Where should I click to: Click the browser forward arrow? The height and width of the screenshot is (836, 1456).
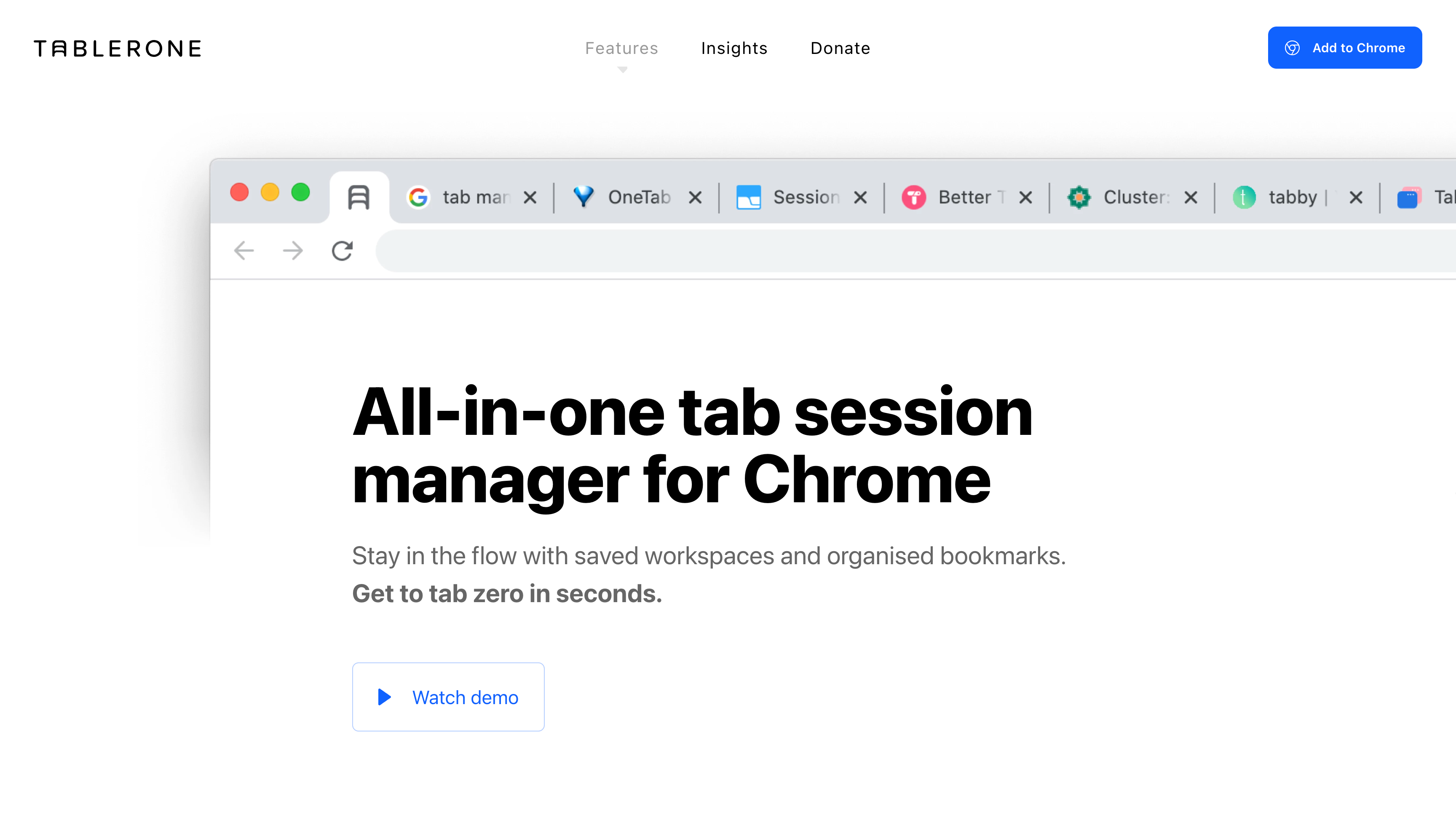pyautogui.click(x=293, y=250)
